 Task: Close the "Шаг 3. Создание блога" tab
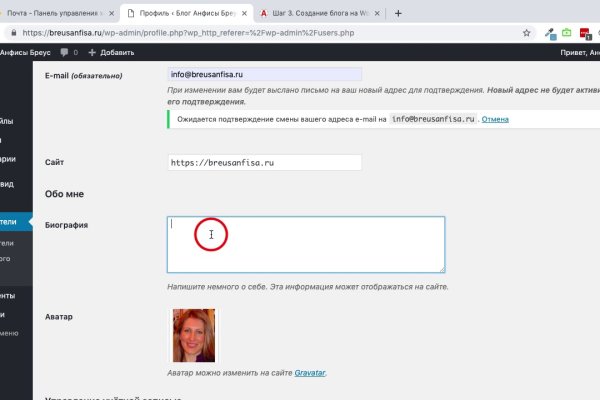377,13
